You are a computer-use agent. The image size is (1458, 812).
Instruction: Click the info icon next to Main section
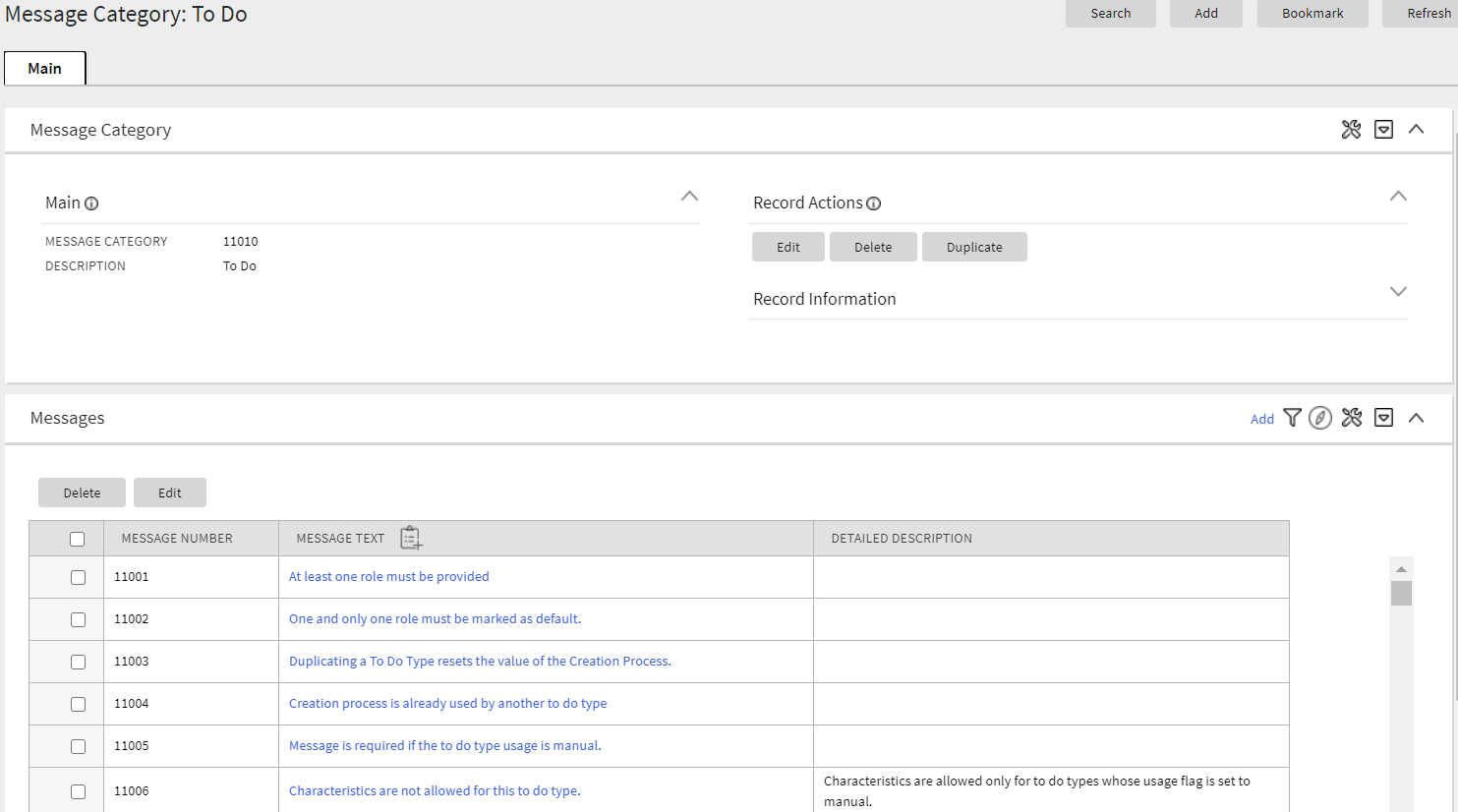91,203
